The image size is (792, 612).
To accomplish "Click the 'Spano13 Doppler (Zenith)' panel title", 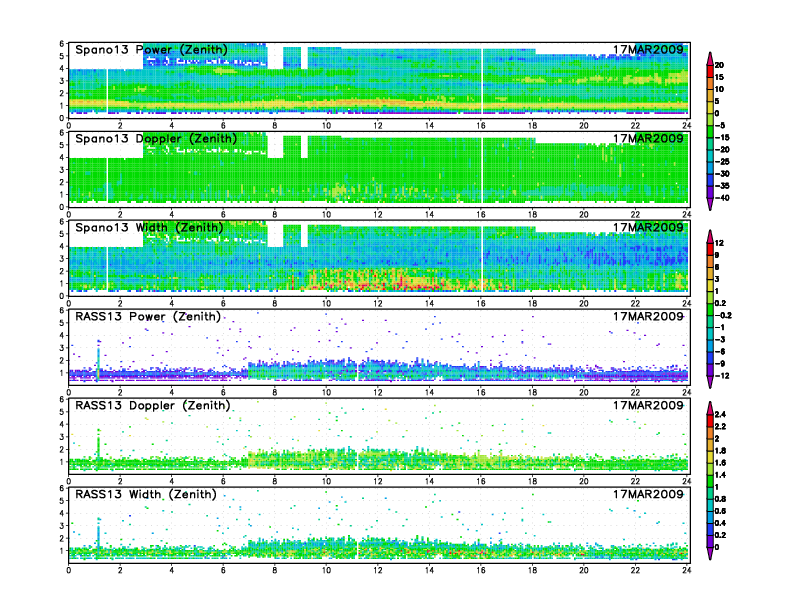I will [x=156, y=138].
